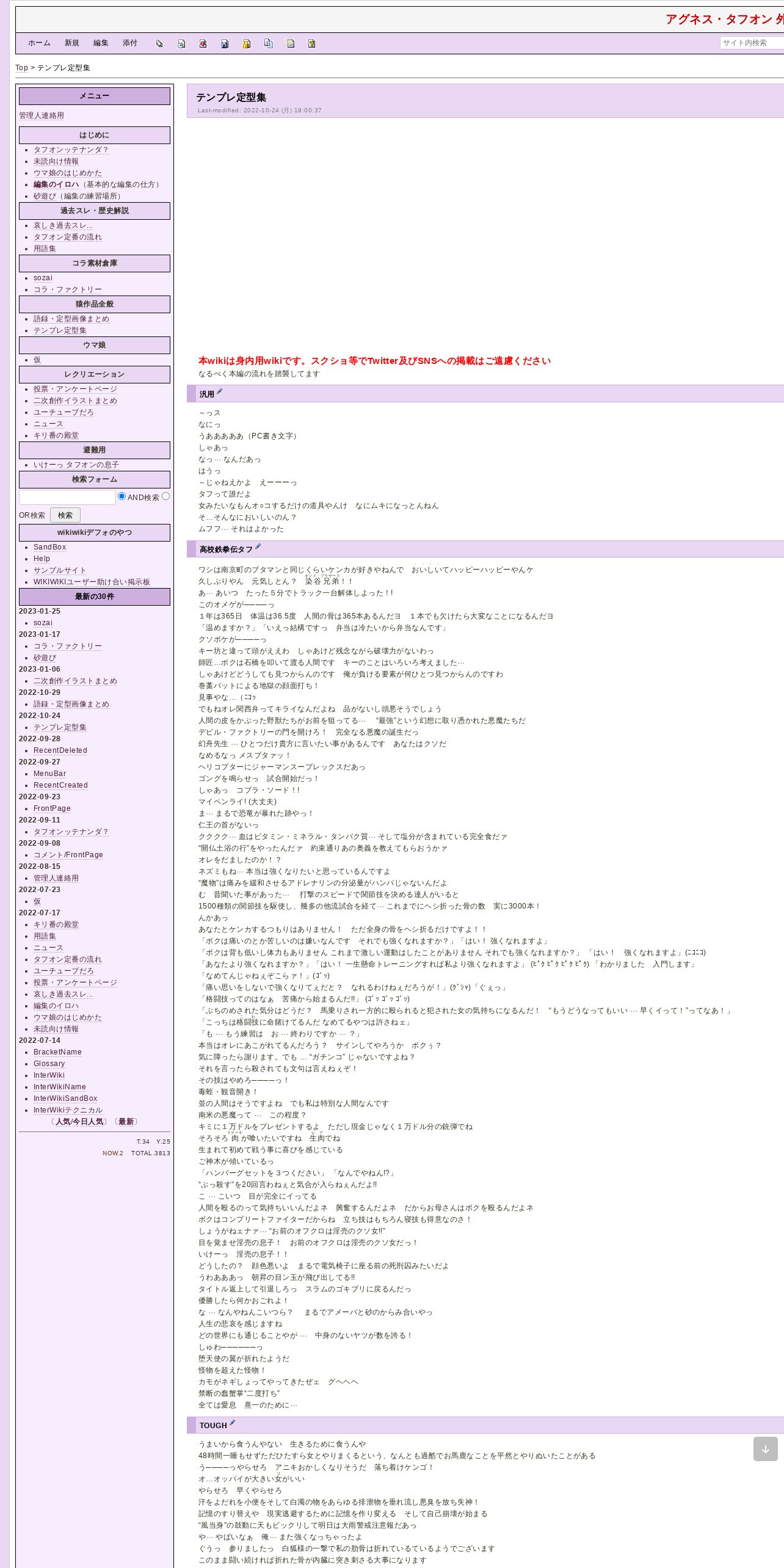
Task: Open 仮 link under ウマ娘 section
Action: [x=37, y=360]
